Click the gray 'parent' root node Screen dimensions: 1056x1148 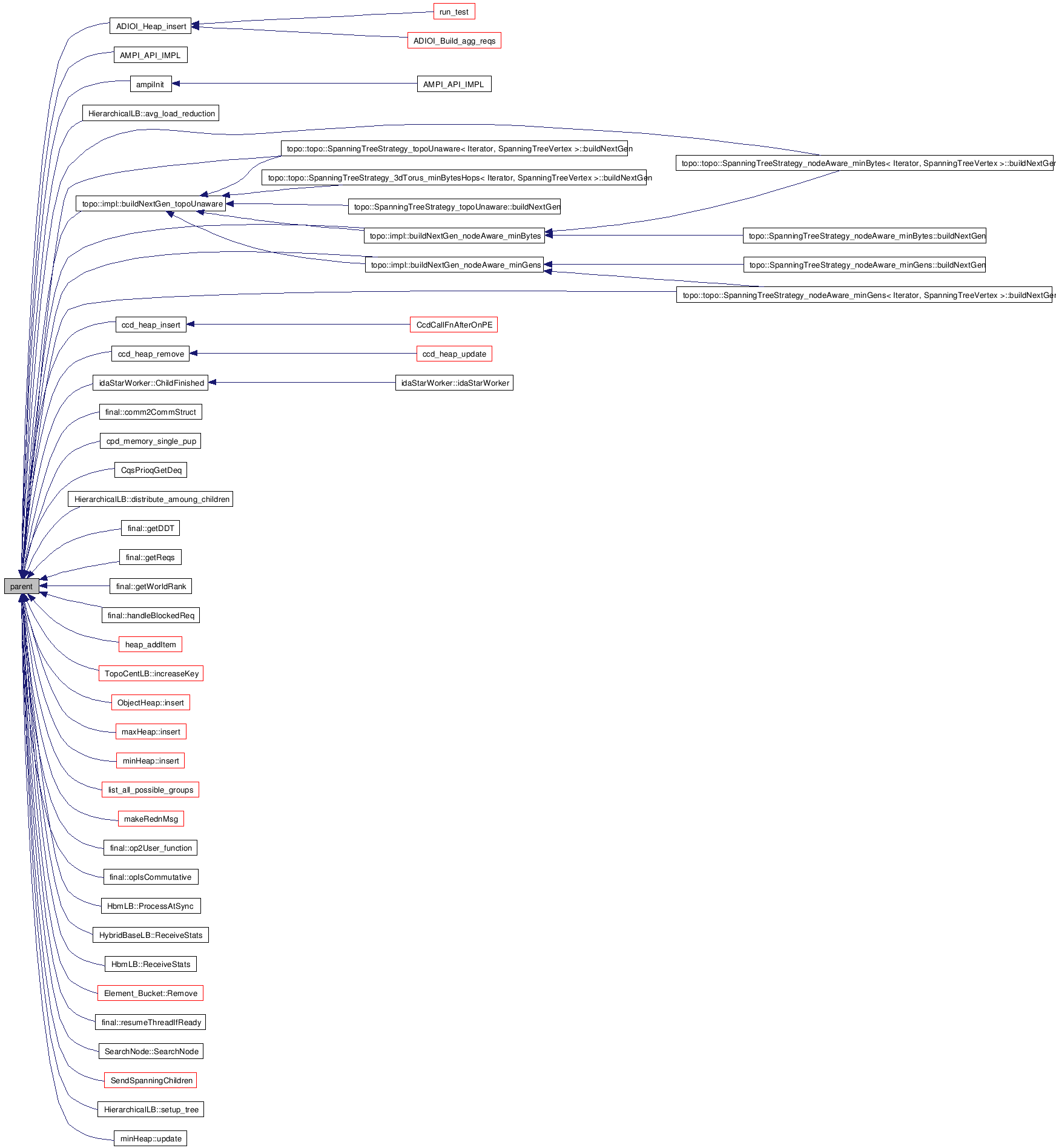[21, 586]
